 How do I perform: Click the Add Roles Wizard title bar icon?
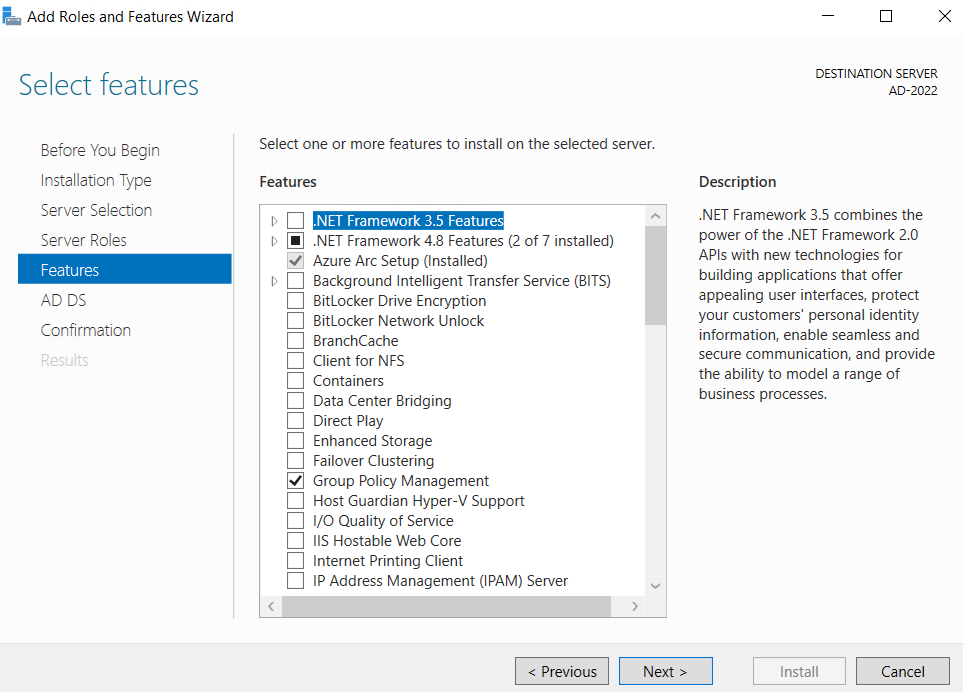[13, 16]
